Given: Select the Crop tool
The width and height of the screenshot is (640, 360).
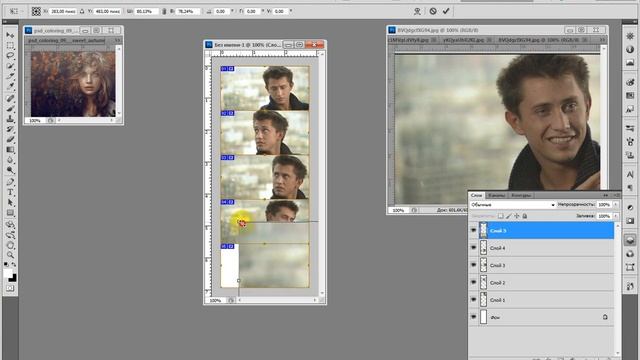Looking at the screenshot, I should click(x=10, y=76).
